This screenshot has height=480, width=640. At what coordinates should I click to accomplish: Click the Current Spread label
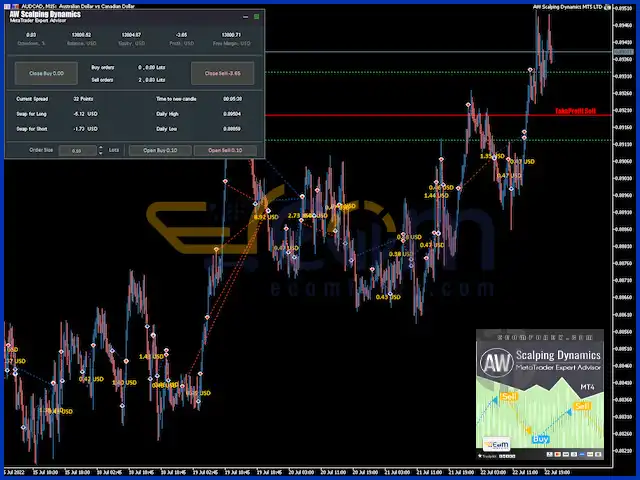click(x=32, y=99)
